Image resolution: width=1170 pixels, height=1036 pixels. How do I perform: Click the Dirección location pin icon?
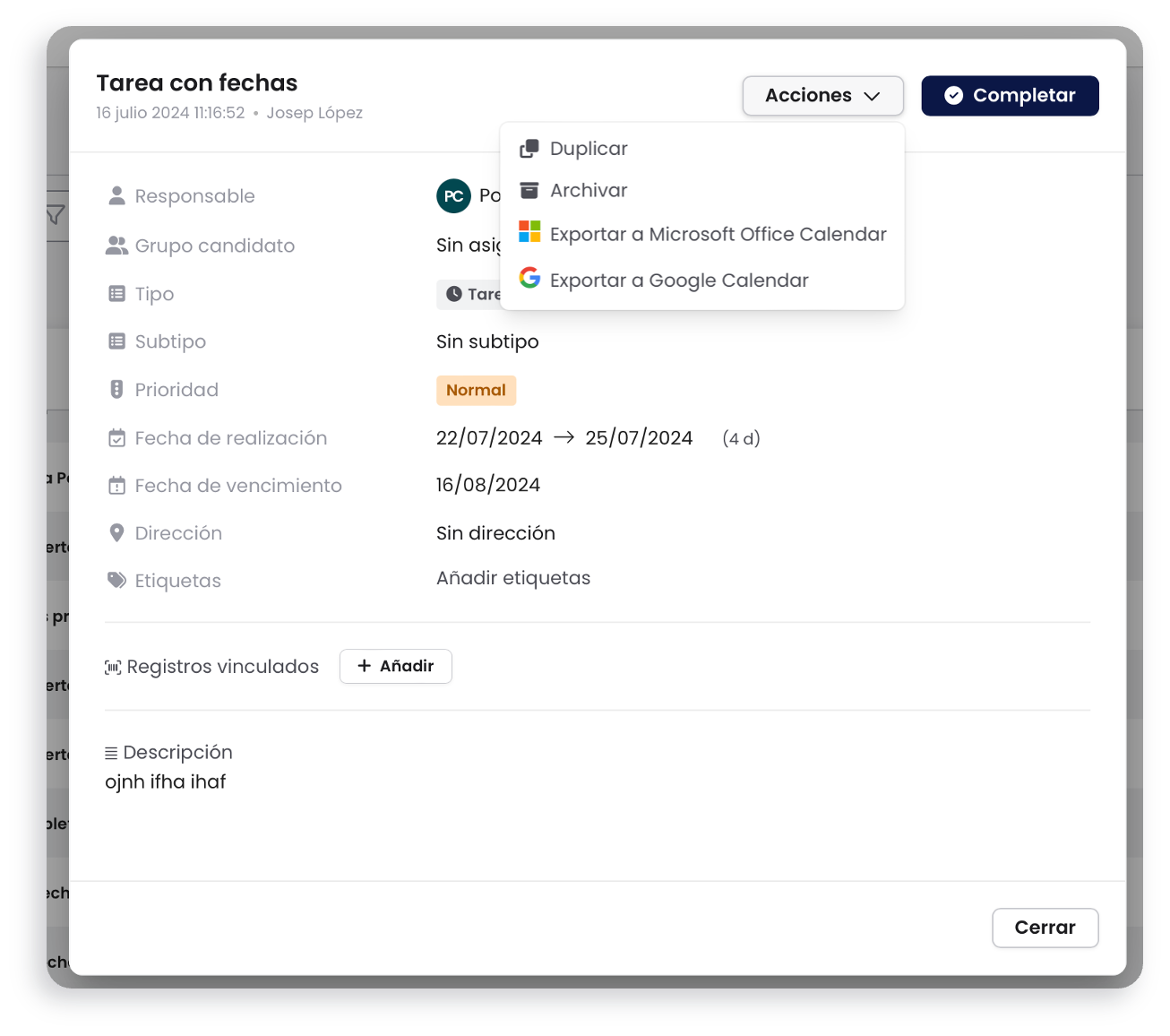[116, 532]
